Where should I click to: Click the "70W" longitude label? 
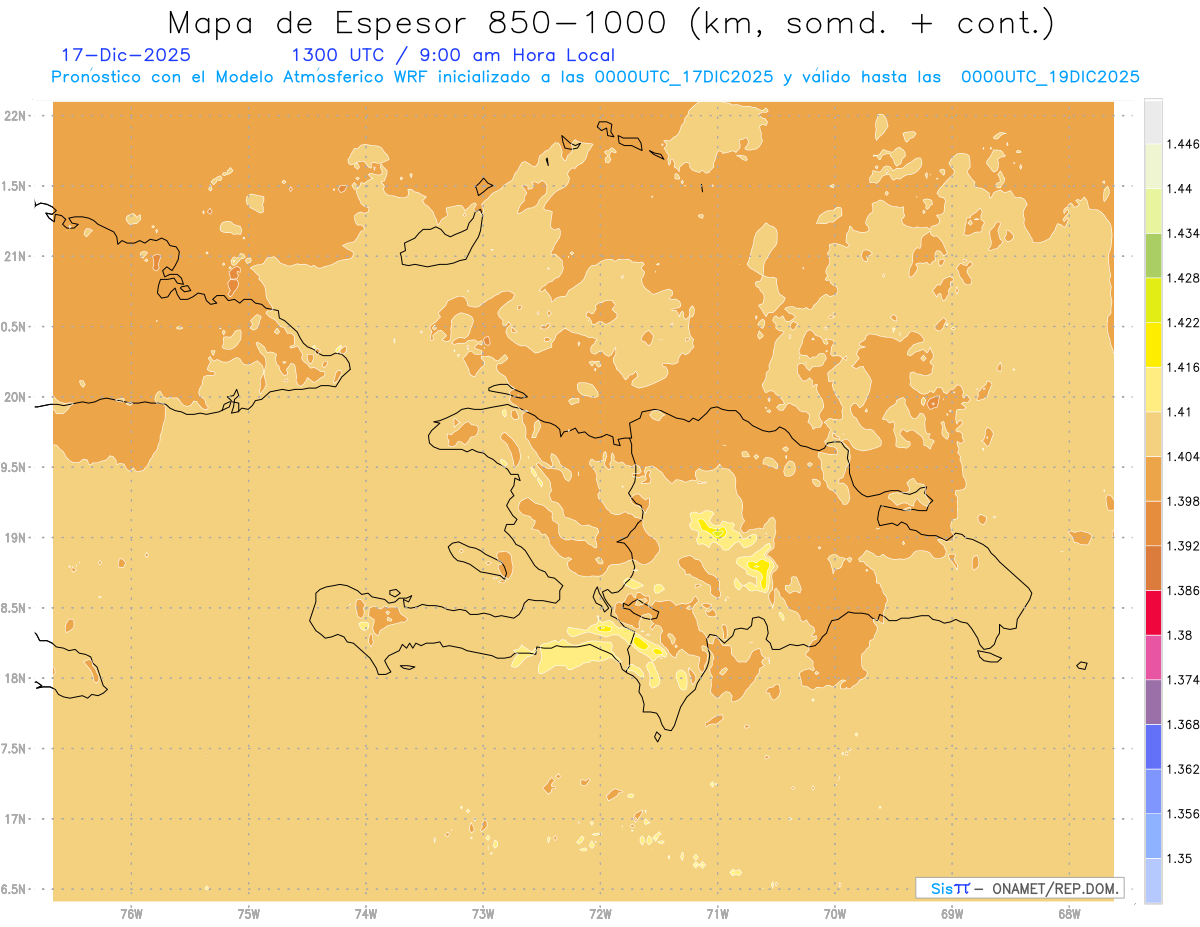click(835, 914)
